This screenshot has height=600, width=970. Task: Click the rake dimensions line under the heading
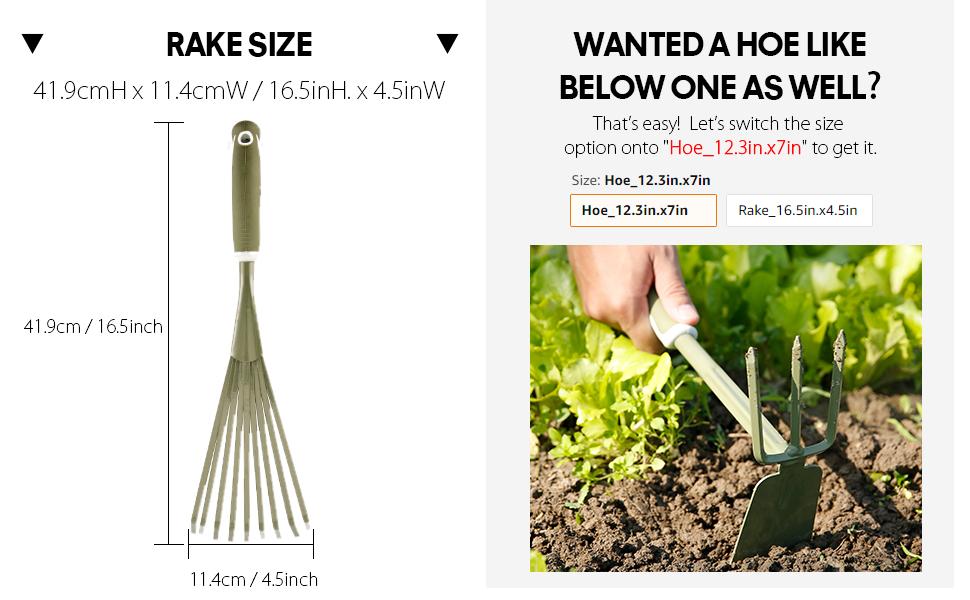tap(239, 90)
